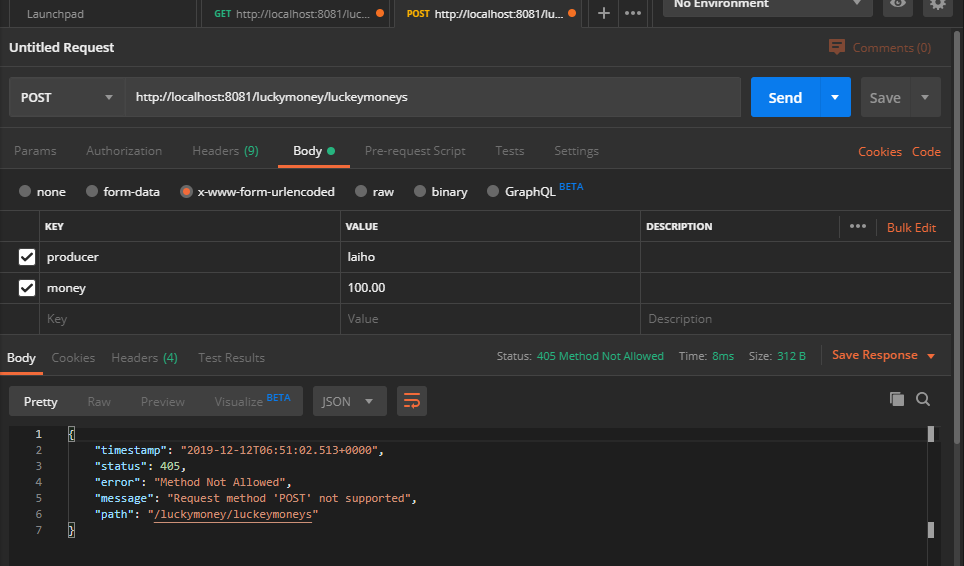Click the Comments speech bubble icon
The height and width of the screenshot is (566, 964).
point(837,47)
